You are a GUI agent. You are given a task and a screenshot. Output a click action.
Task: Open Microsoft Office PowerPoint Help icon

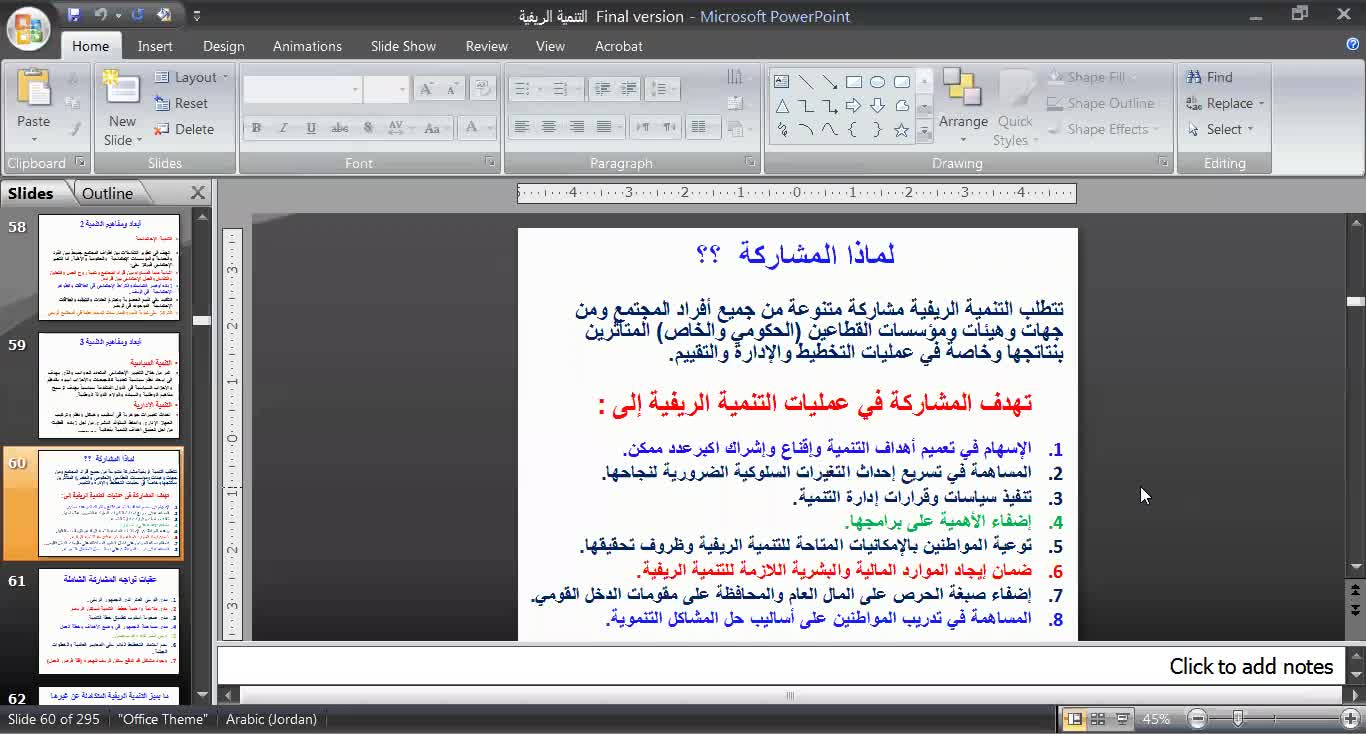click(1353, 45)
